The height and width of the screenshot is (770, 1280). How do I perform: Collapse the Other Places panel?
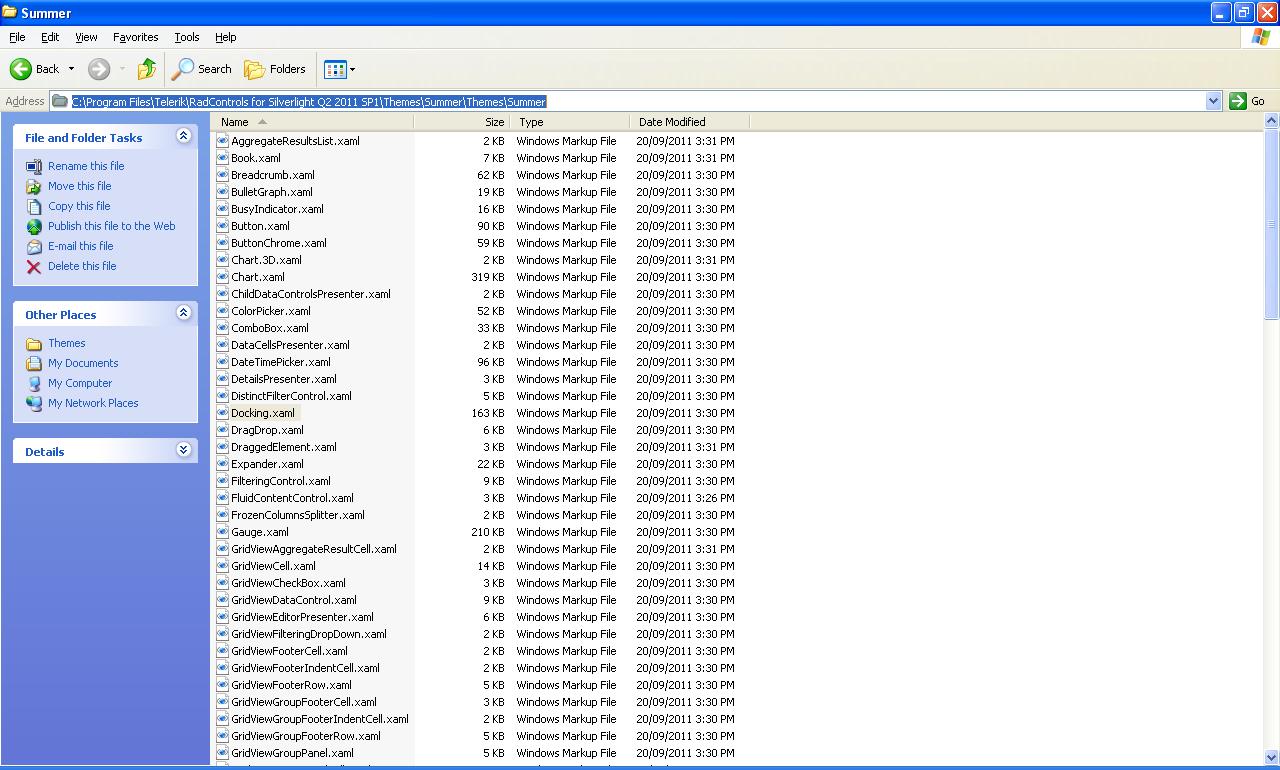[183, 313]
